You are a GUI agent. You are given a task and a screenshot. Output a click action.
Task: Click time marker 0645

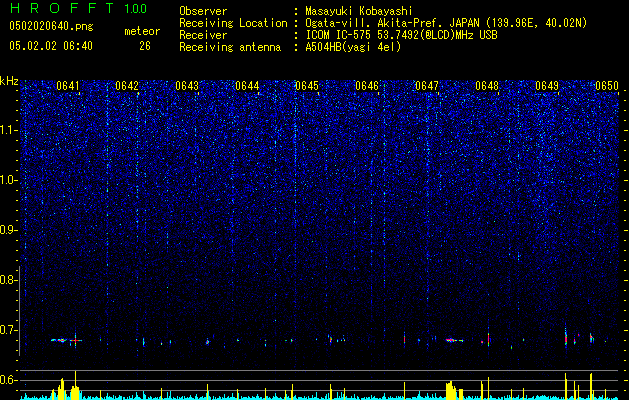(x=307, y=86)
